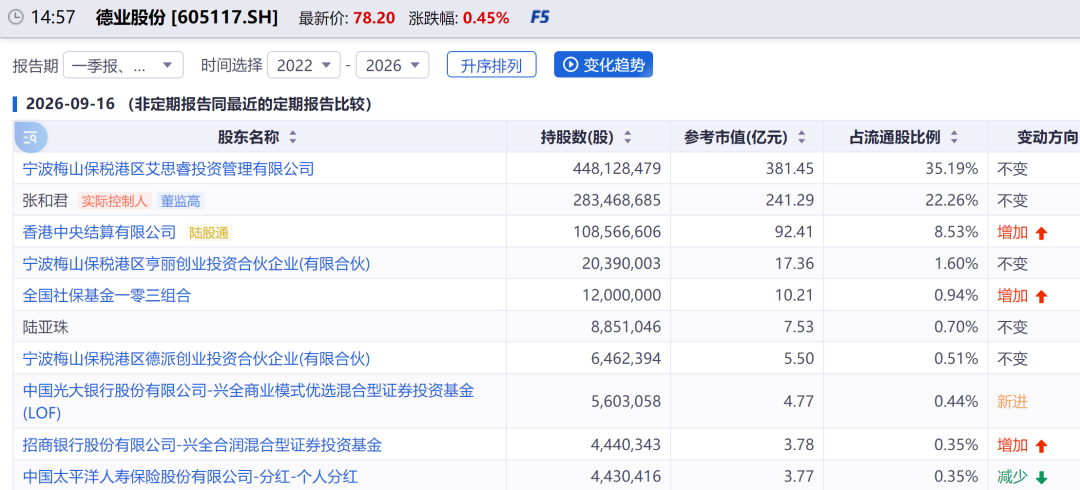Screen dimensions: 1080x490
Task: Click latest price value 78.20
Action: pos(374,18)
